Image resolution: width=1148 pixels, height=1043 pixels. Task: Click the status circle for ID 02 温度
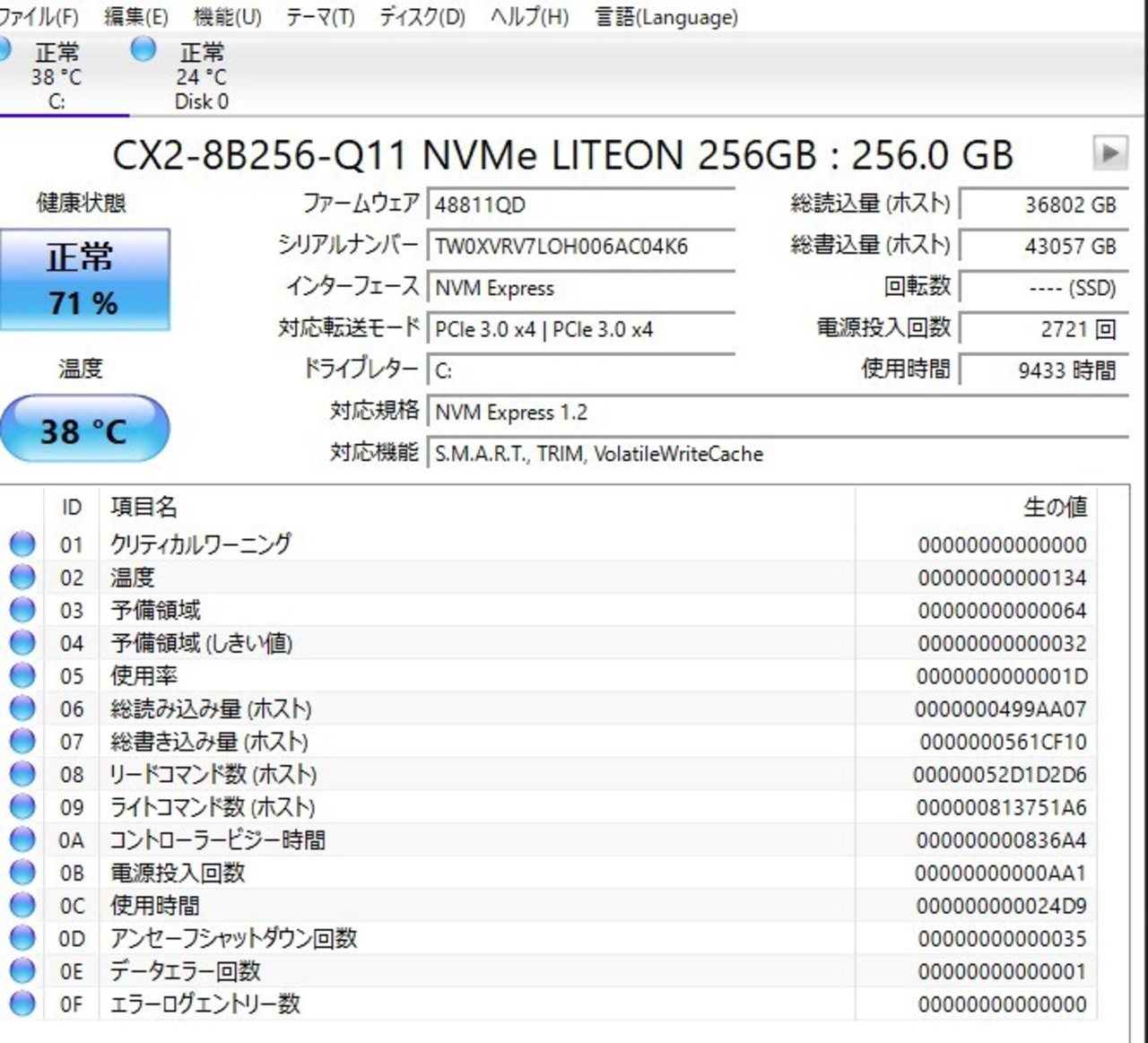pos(22,578)
